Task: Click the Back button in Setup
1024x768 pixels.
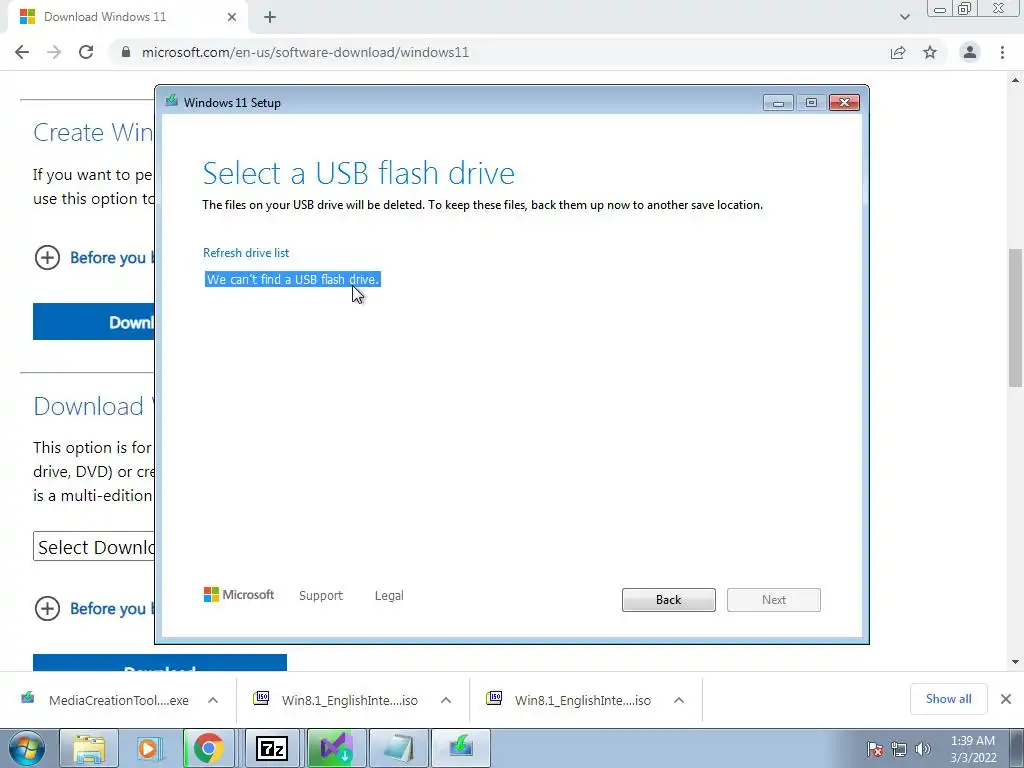Action: click(668, 600)
